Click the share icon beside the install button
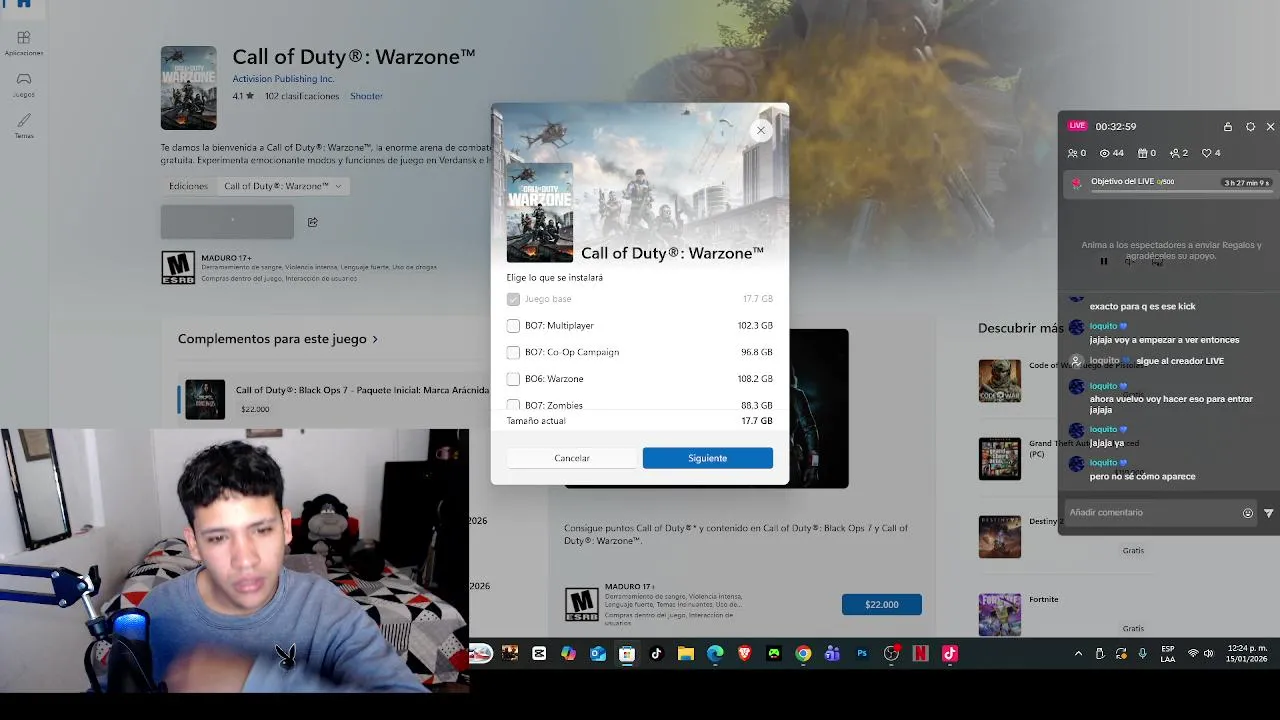This screenshot has height=720, width=1280. click(x=312, y=222)
